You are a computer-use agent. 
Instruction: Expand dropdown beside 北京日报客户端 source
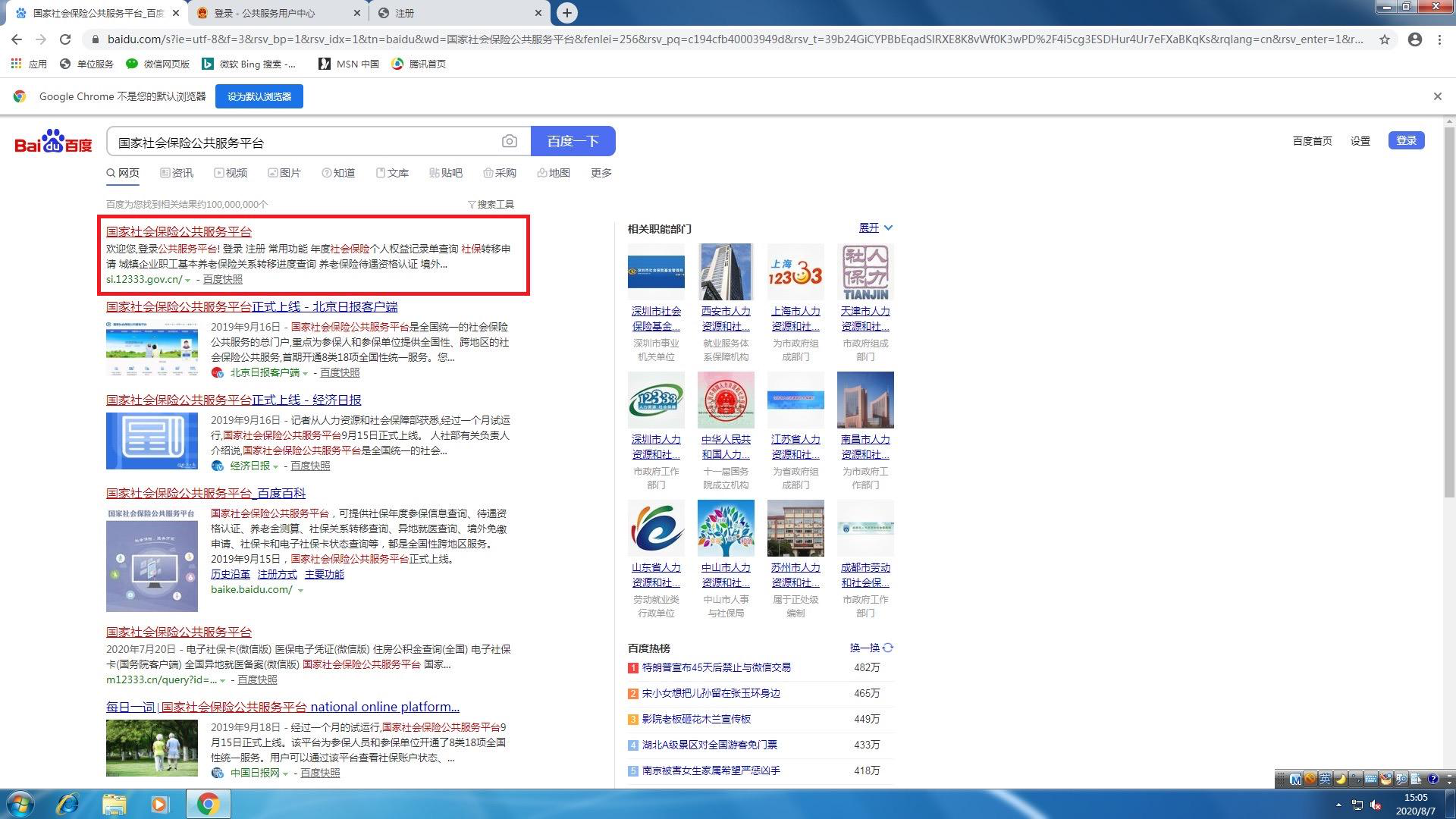coord(306,373)
